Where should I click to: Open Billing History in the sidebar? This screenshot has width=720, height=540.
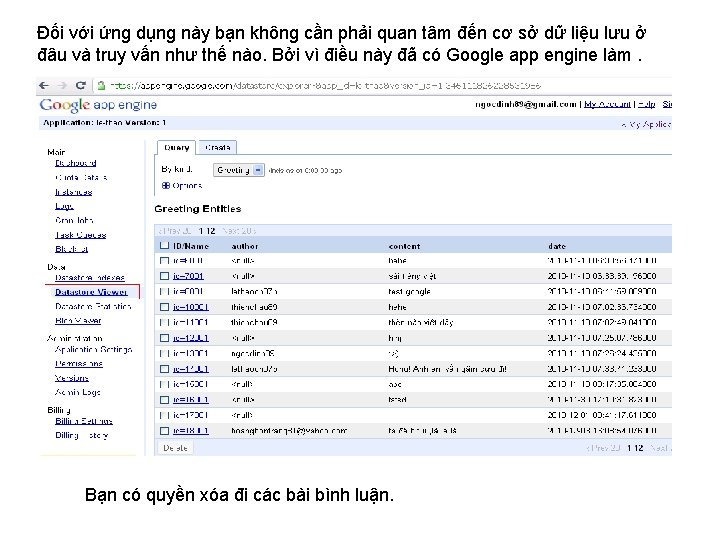[x=81, y=435]
